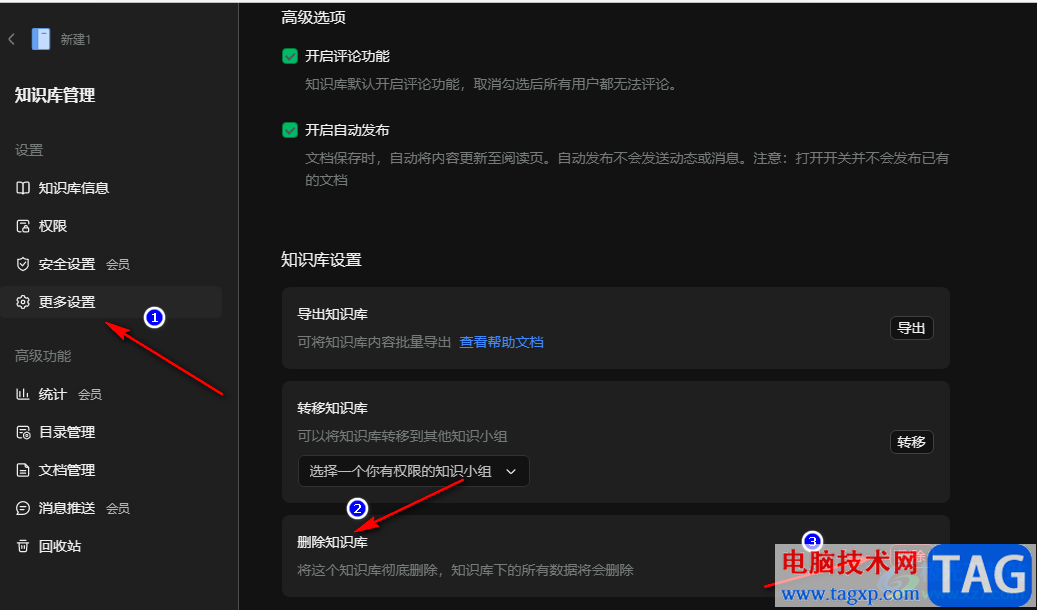Click the 统计 bar chart icon

pyautogui.click(x=23, y=394)
